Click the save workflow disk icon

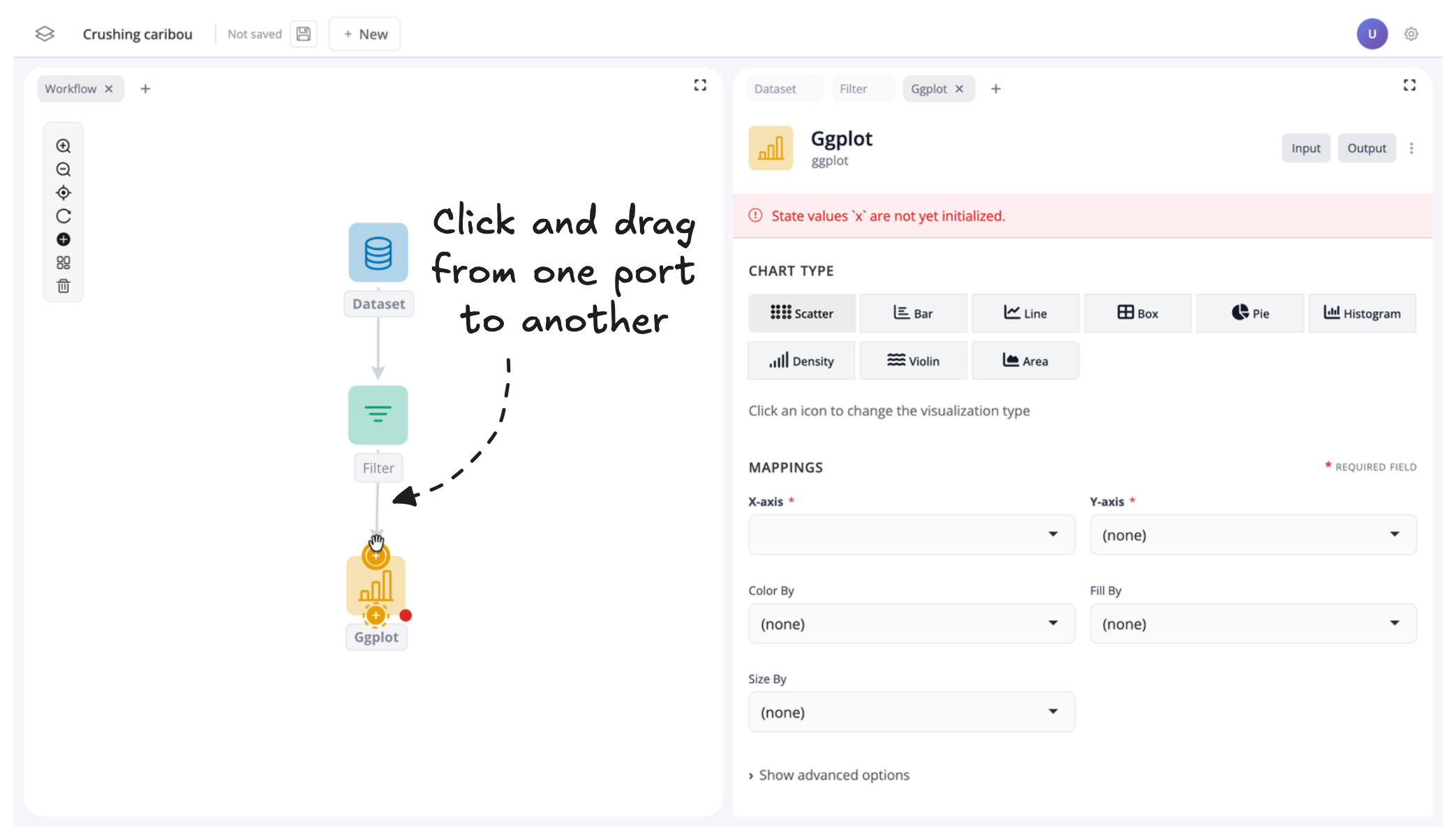point(304,34)
